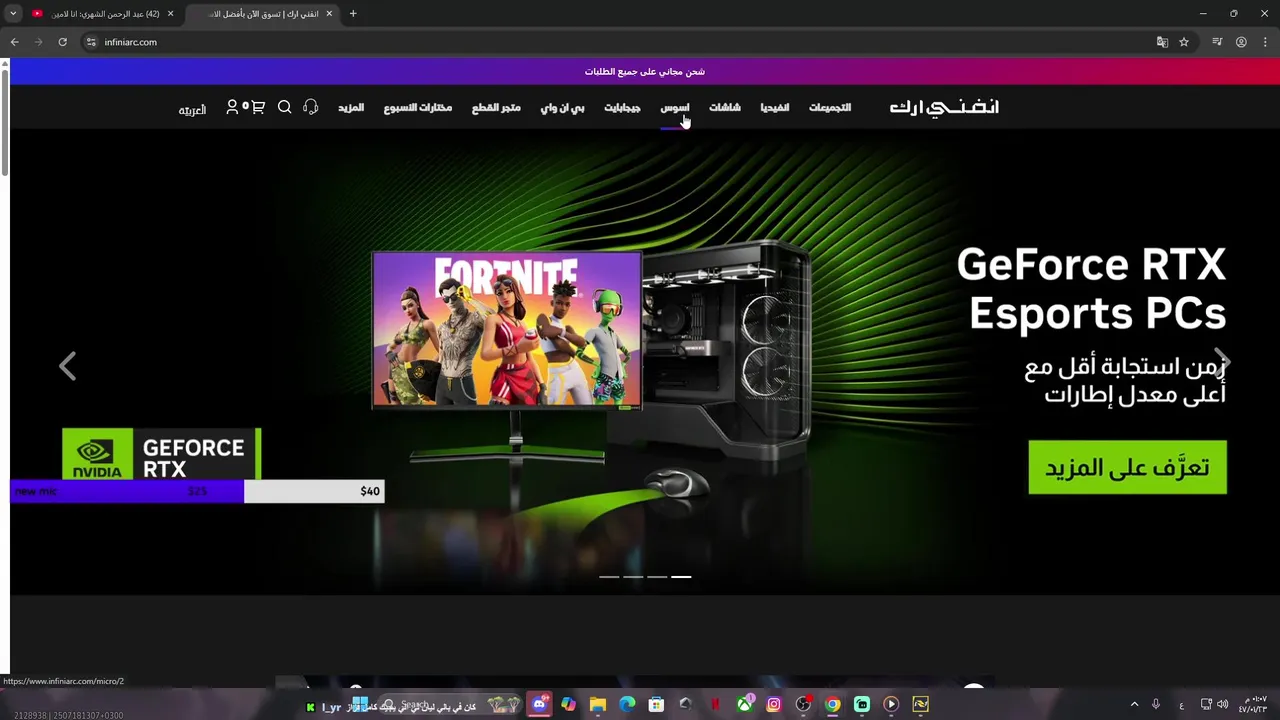This screenshot has width=1280, height=720.
Task: Open Xbox app from the taskbar
Action: point(745,704)
